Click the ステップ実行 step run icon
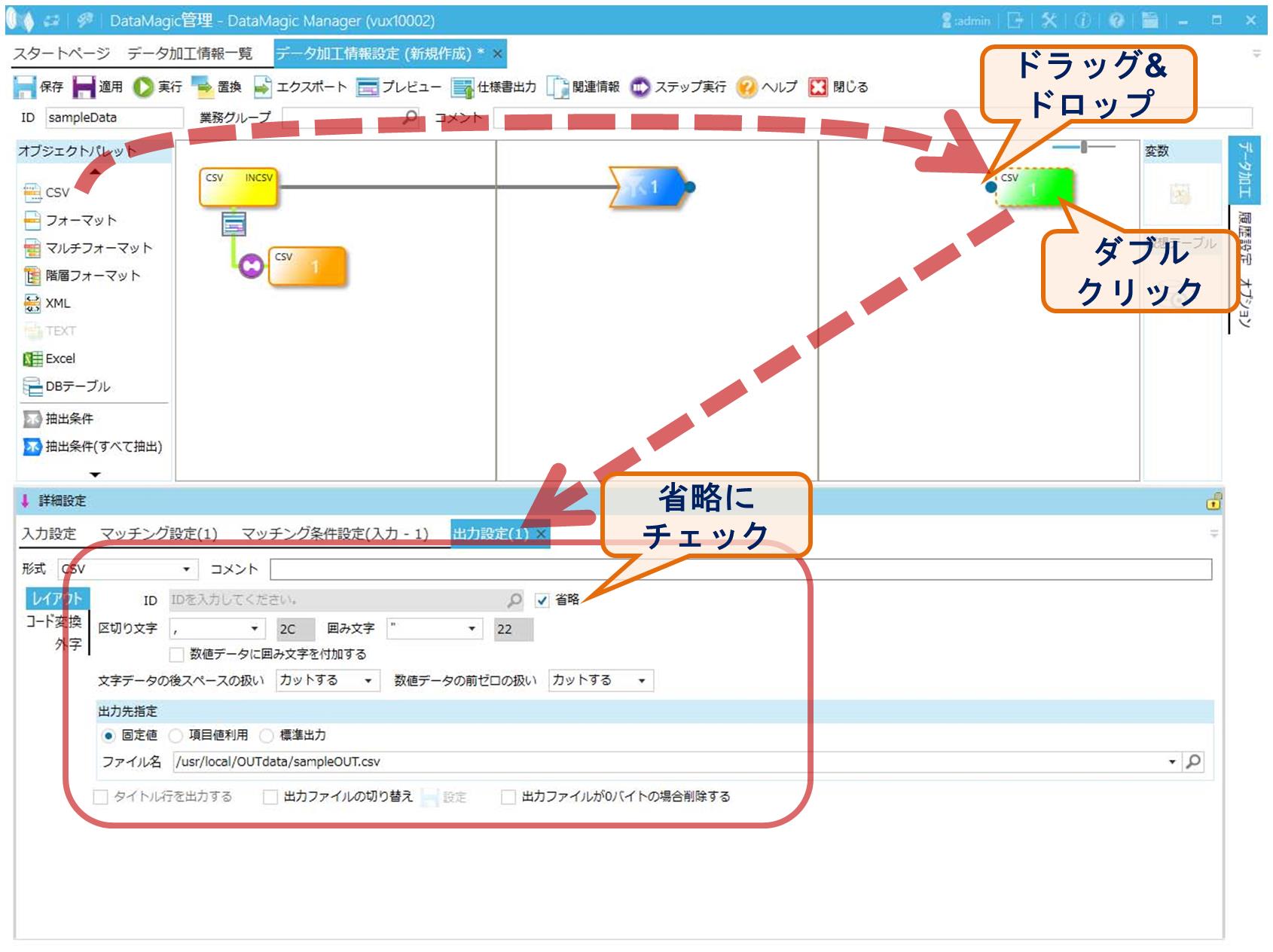This screenshot has height=952, width=1273. point(640,87)
